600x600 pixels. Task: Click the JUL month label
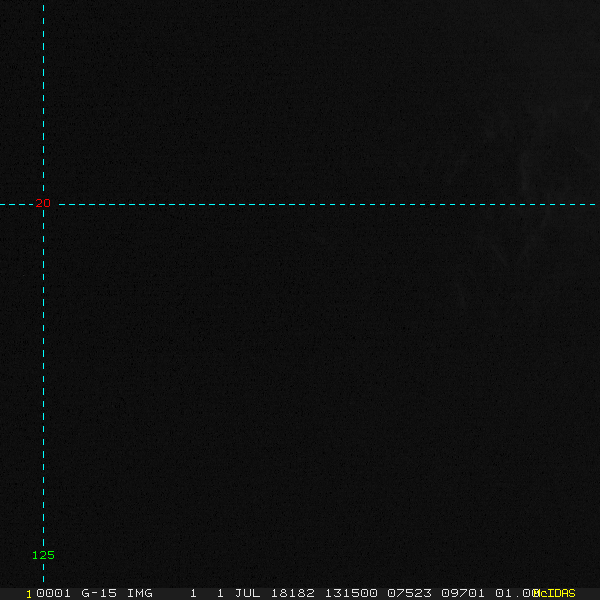(247, 593)
